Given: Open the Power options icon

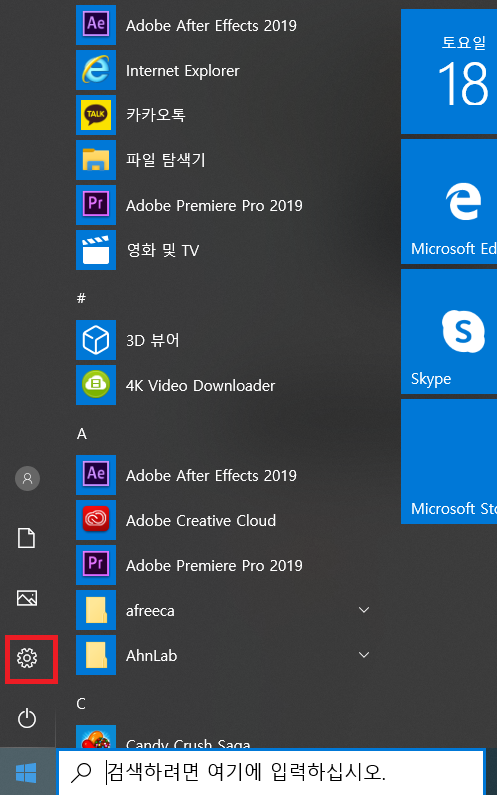Looking at the screenshot, I should point(27,718).
